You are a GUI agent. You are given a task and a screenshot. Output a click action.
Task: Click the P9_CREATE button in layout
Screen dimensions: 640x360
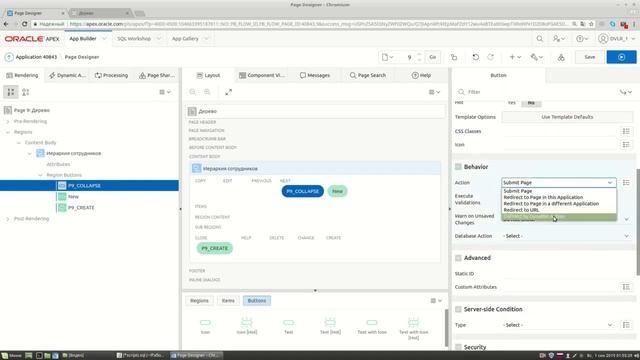[215, 248]
